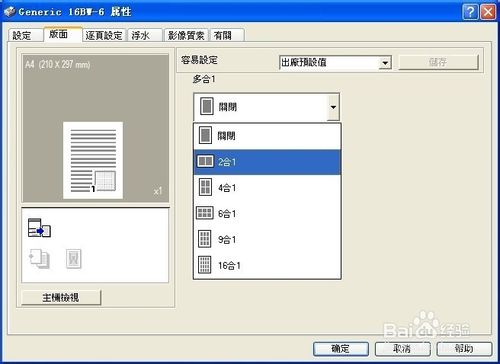The width and height of the screenshot is (500, 364).
Task: Click the print-to-paper icon with blue arrow
Action: click(39, 228)
